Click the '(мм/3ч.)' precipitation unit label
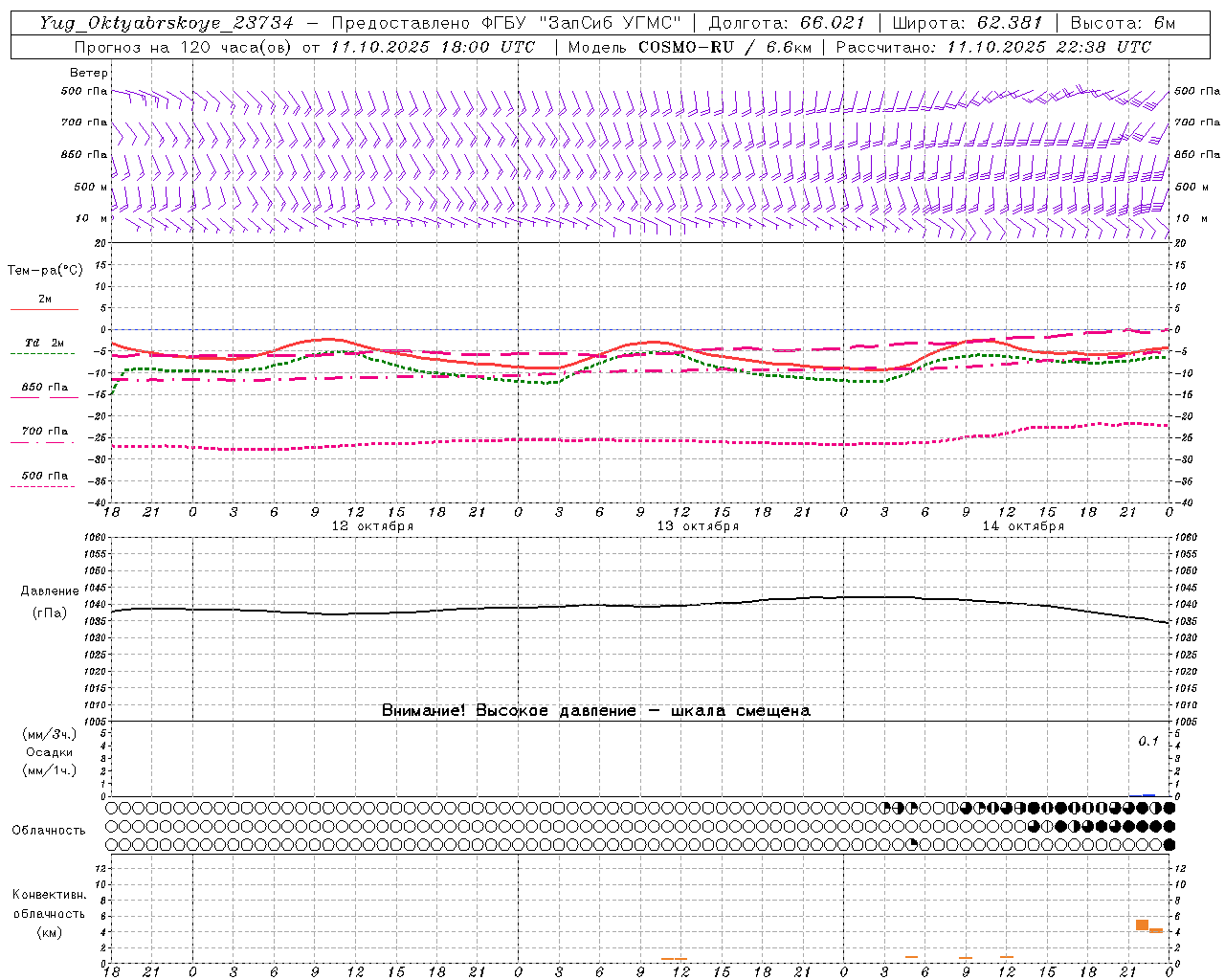The width and height of the screenshot is (1225, 980). (50, 734)
